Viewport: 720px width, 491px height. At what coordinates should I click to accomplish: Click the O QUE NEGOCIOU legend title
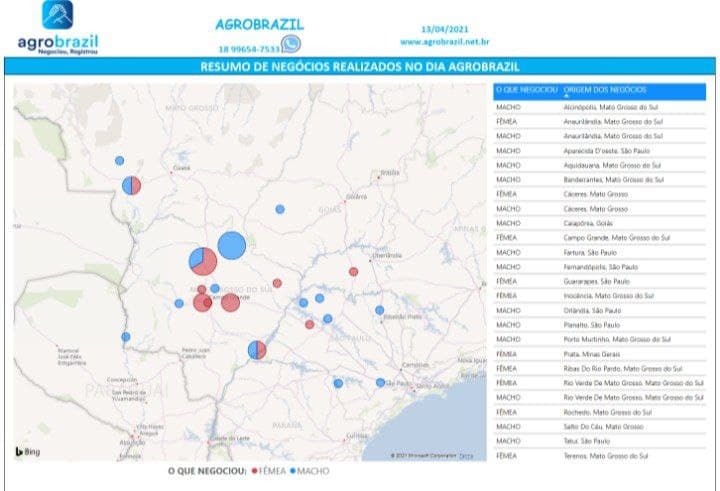coord(207,471)
